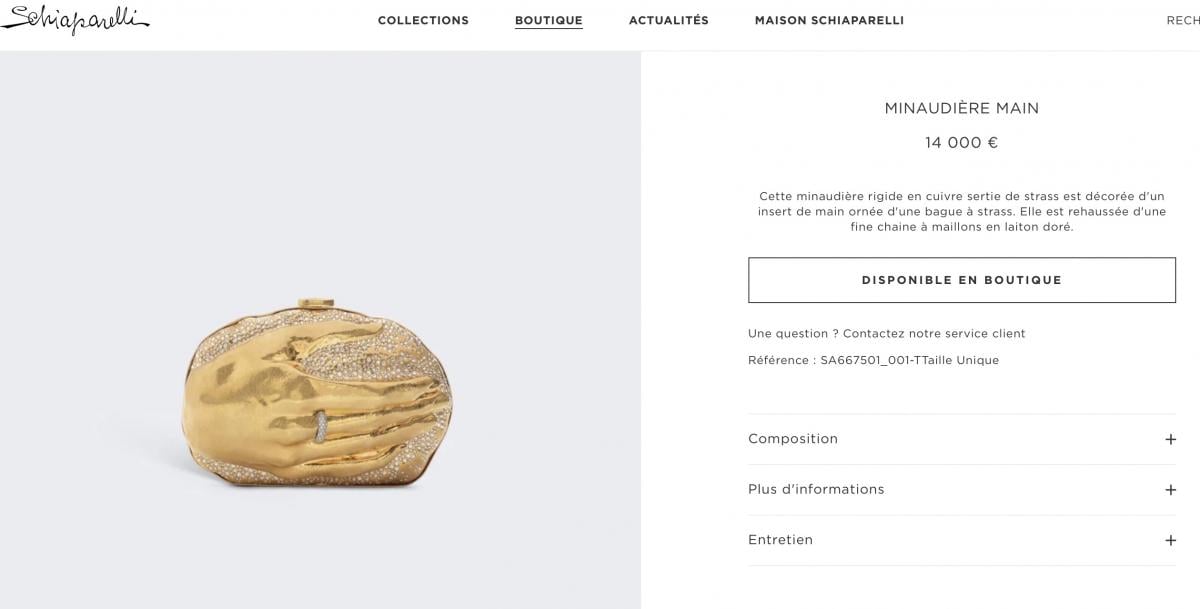Open the Collections menu

coord(423,21)
